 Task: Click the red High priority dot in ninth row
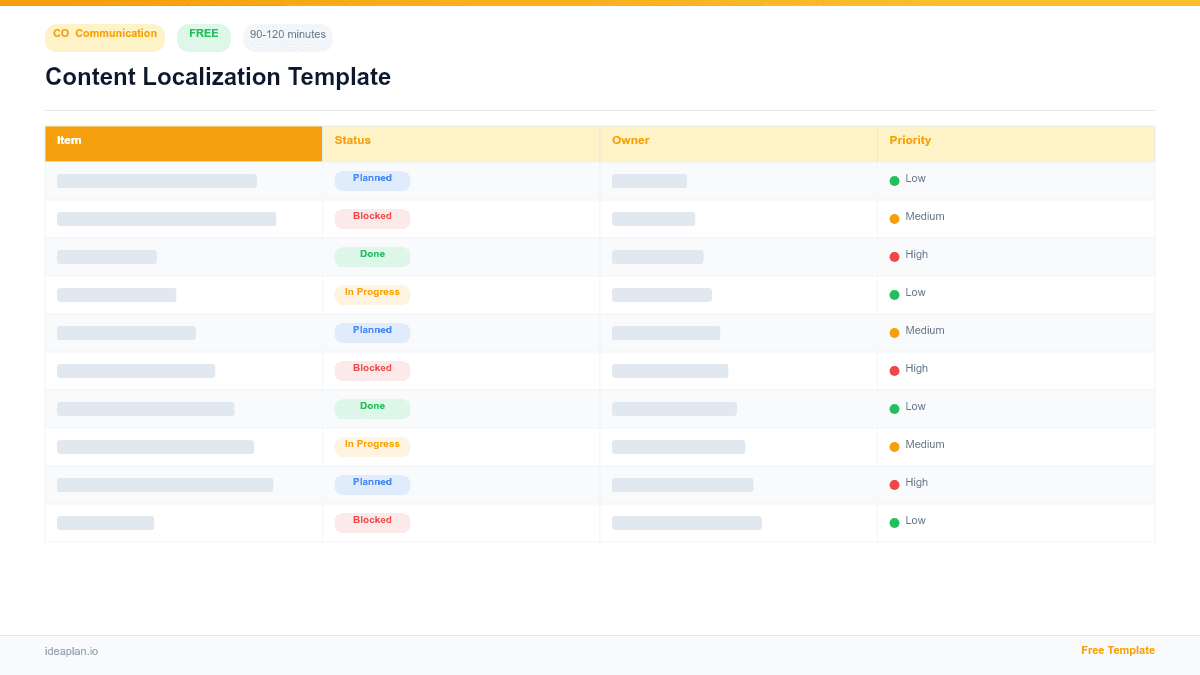pyautogui.click(x=894, y=483)
